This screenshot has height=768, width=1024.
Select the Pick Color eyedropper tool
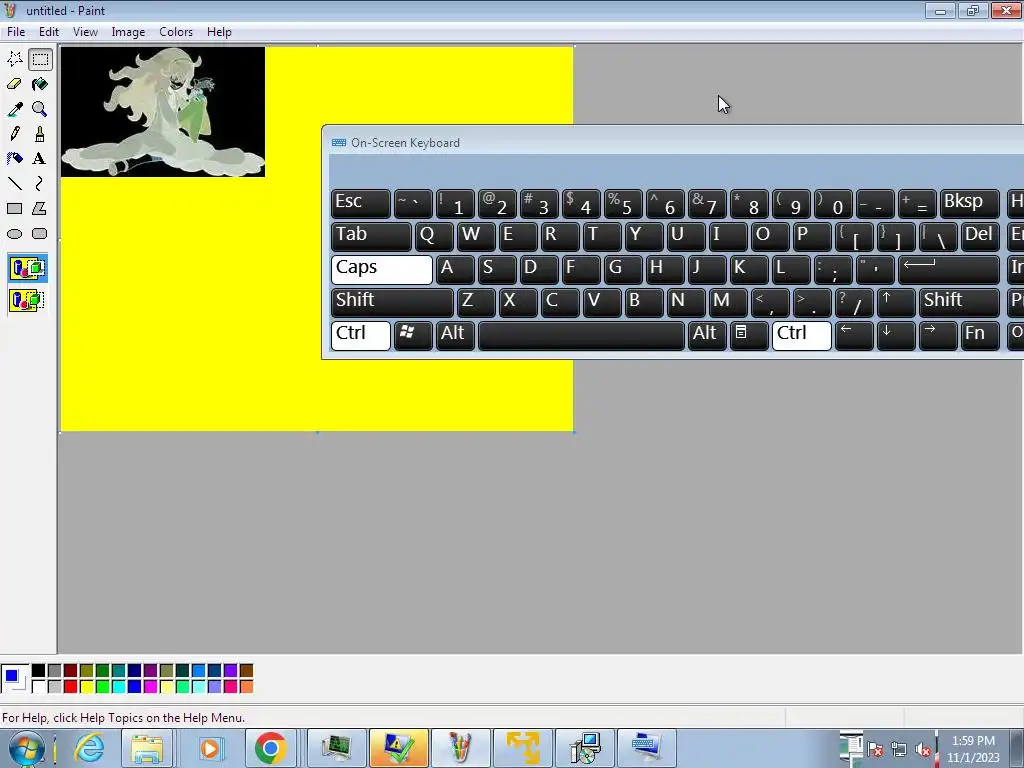[x=14, y=109]
